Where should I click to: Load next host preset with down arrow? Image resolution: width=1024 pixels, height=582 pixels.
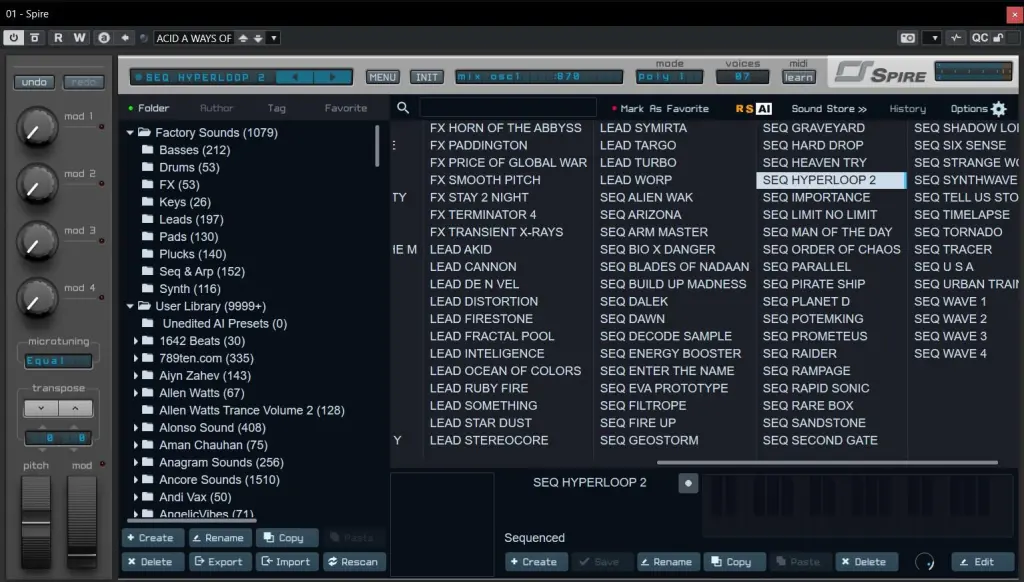(x=259, y=38)
